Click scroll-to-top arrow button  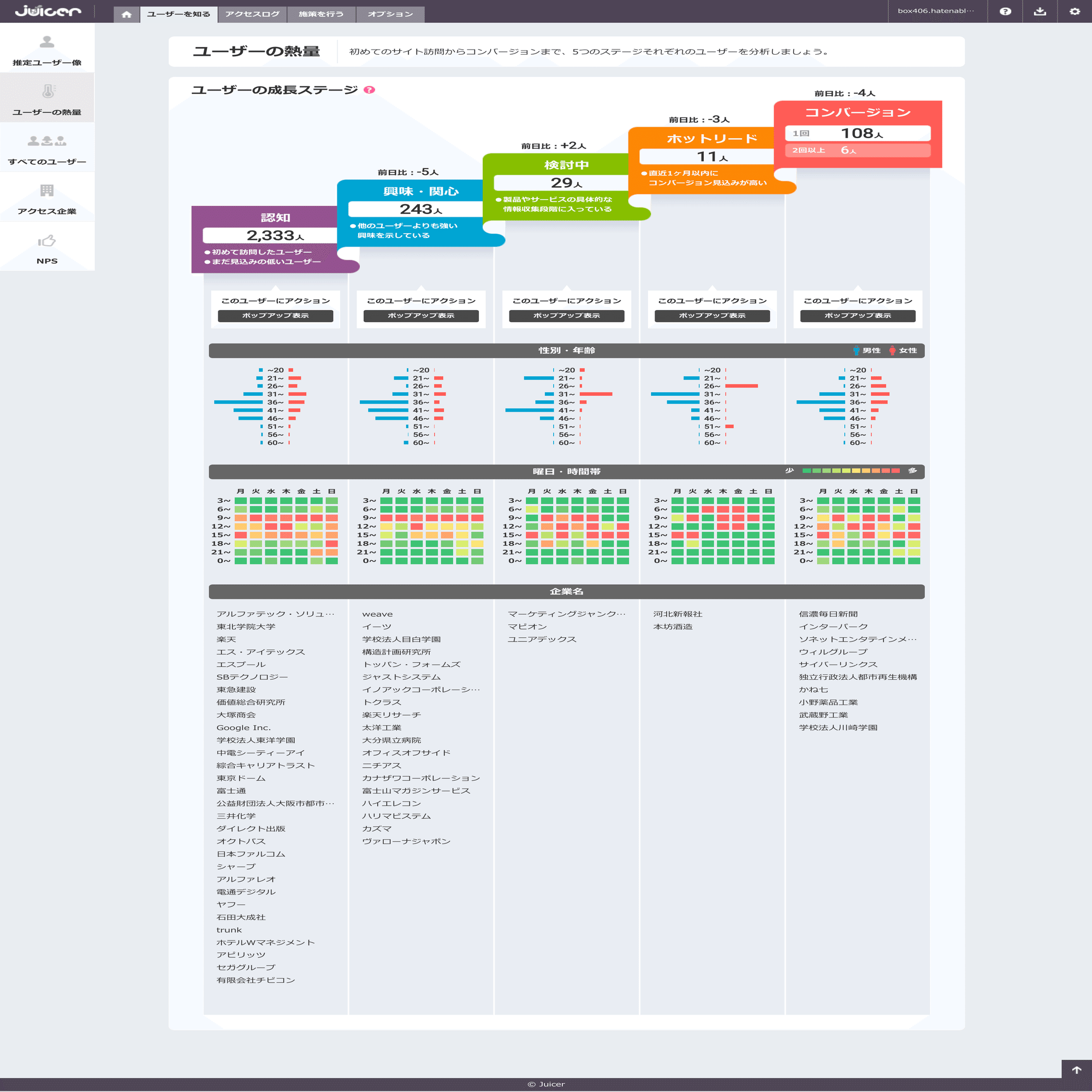point(1076,1070)
